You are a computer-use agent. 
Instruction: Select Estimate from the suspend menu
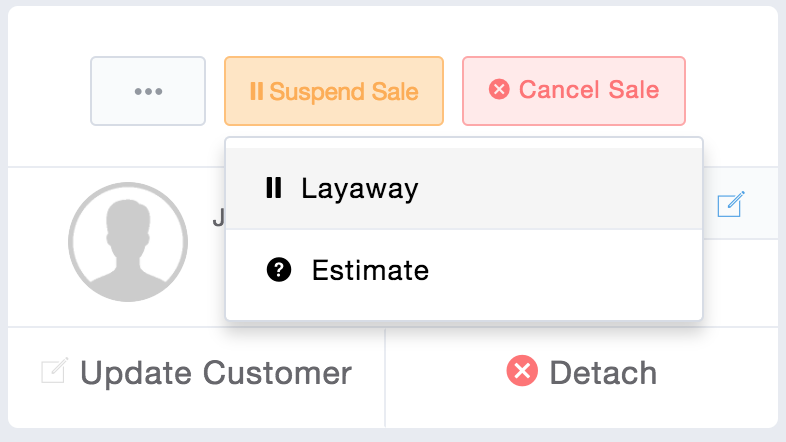pos(464,271)
